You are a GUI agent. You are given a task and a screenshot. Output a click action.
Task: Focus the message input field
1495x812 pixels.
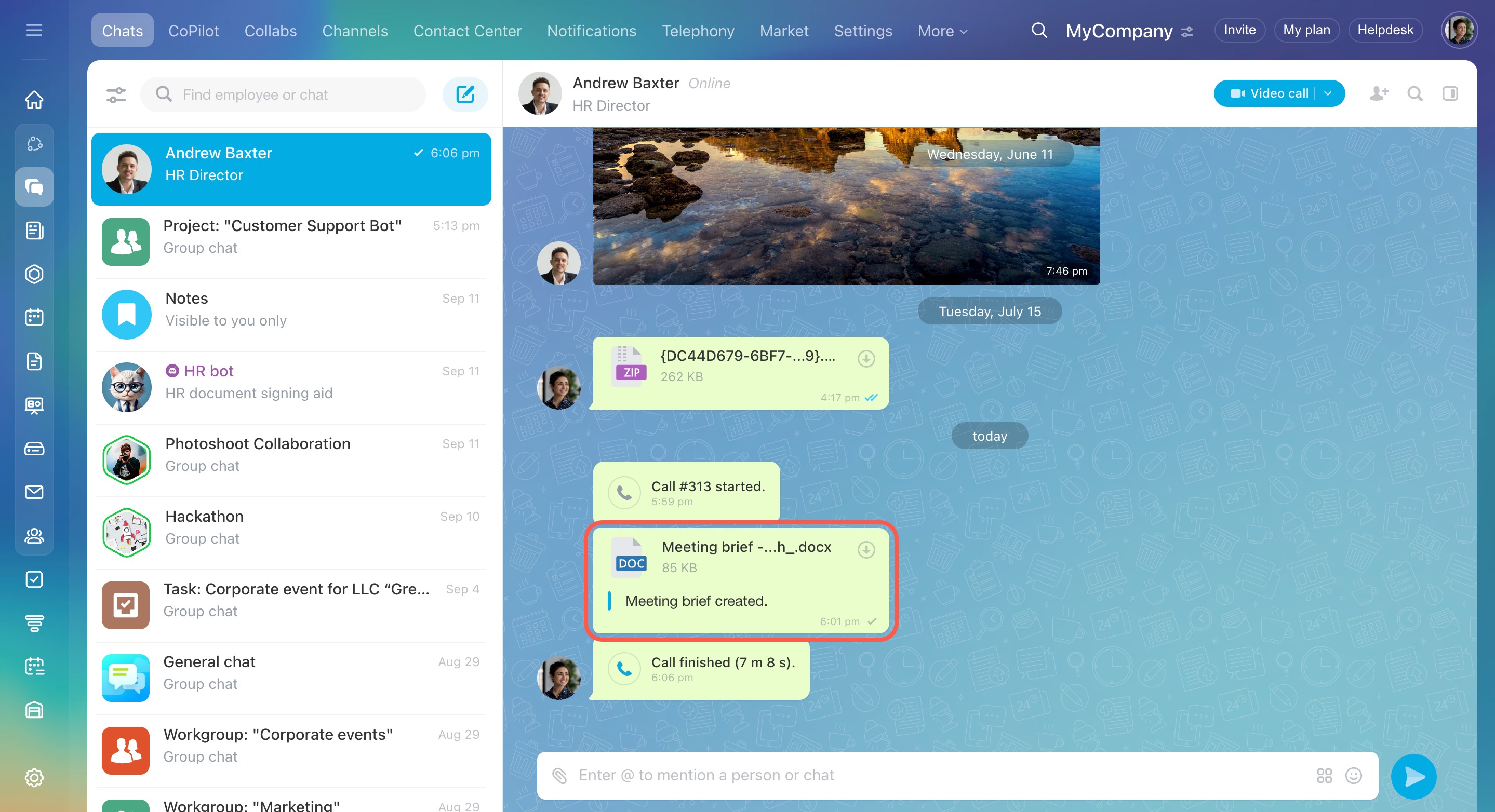click(957, 776)
